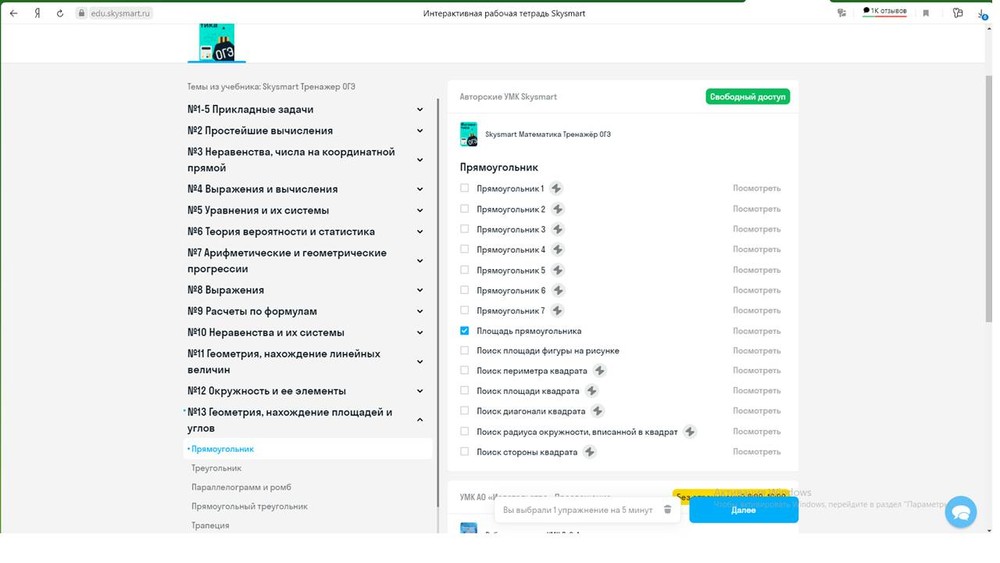Click Посмотреть for Поиск площади фигуры на рисунке
The height and width of the screenshot is (563, 1000).
[x=756, y=351]
